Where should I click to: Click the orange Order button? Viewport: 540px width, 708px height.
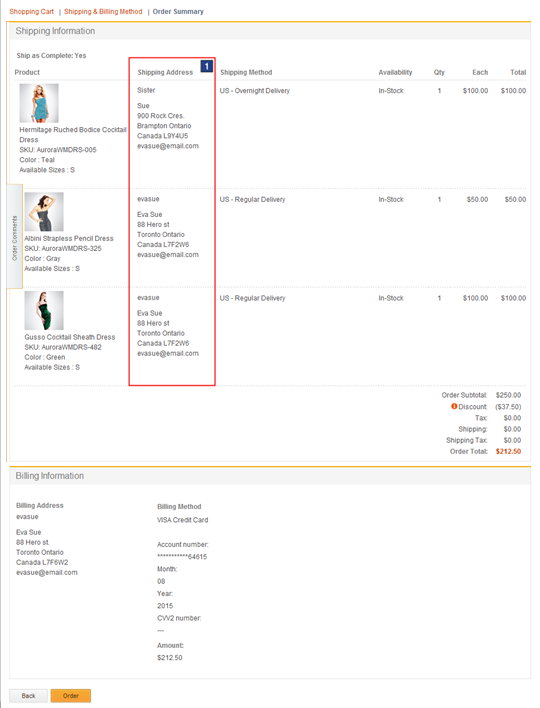(x=71, y=696)
